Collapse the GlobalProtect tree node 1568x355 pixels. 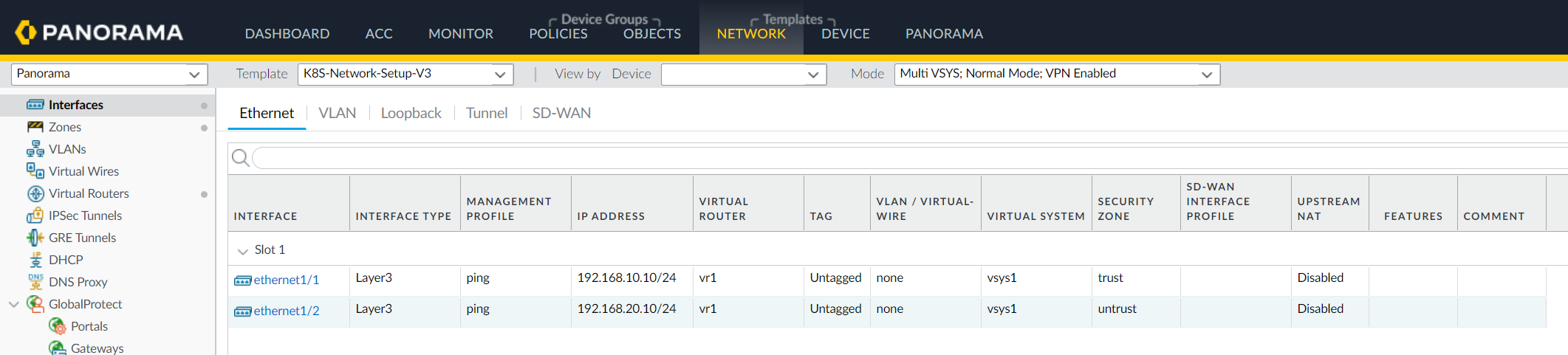point(13,304)
